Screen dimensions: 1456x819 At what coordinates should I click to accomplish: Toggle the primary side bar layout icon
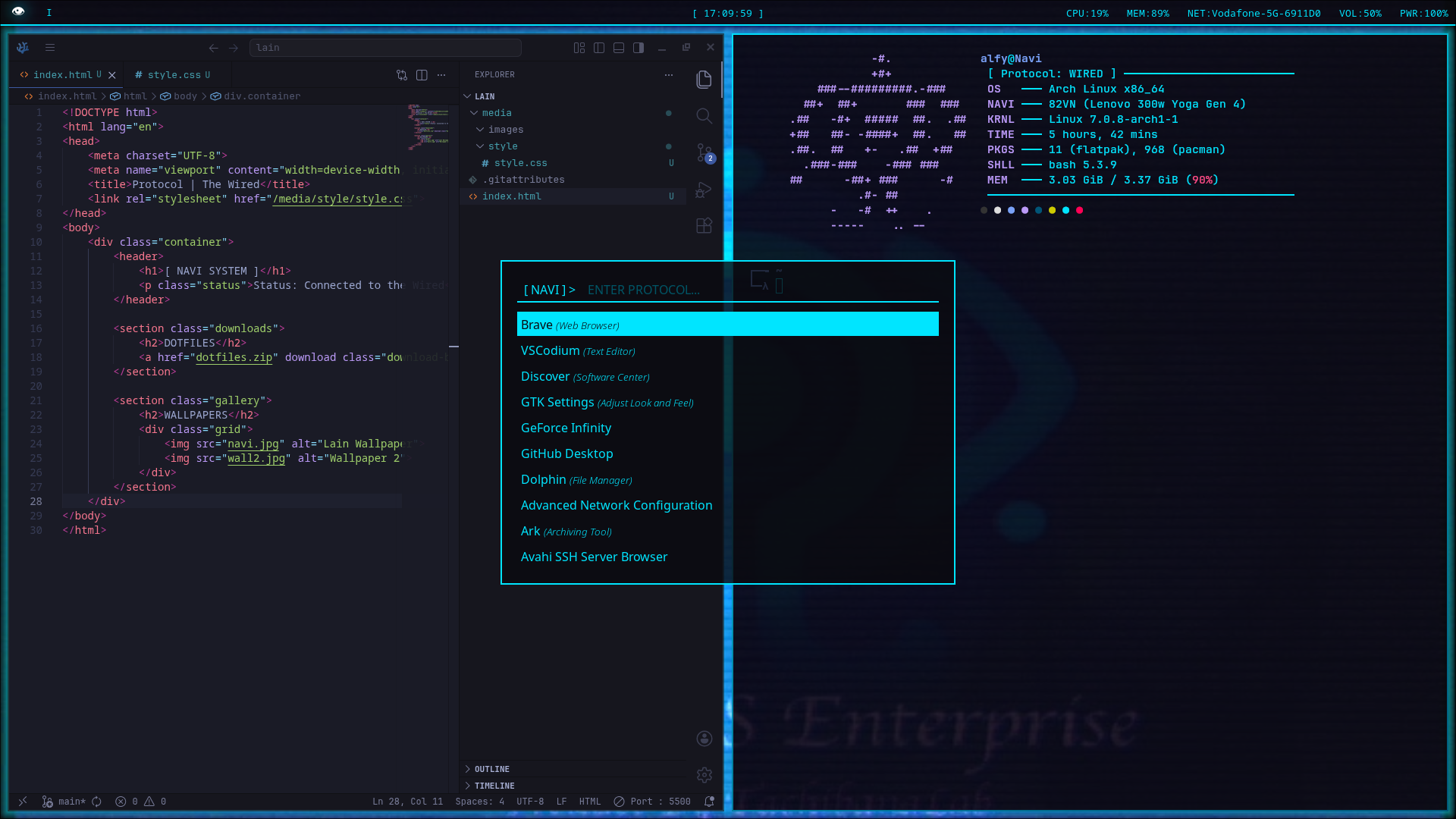pos(599,48)
